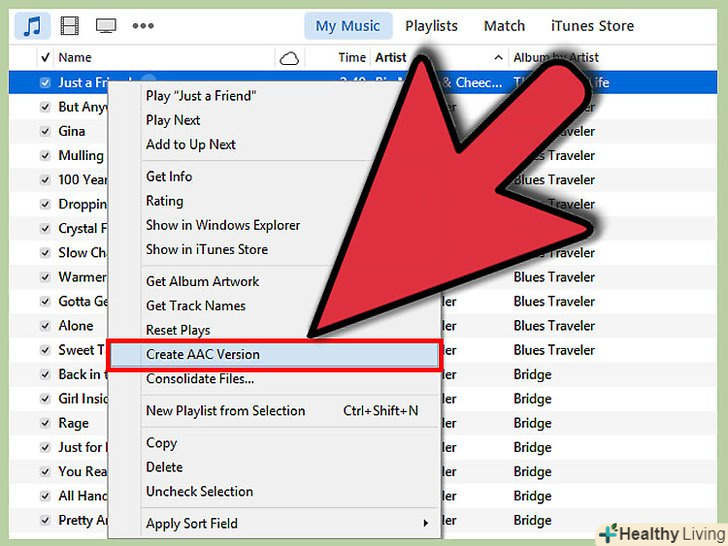Open the more libraries ellipsis menu
The image size is (728, 546).
click(x=143, y=26)
